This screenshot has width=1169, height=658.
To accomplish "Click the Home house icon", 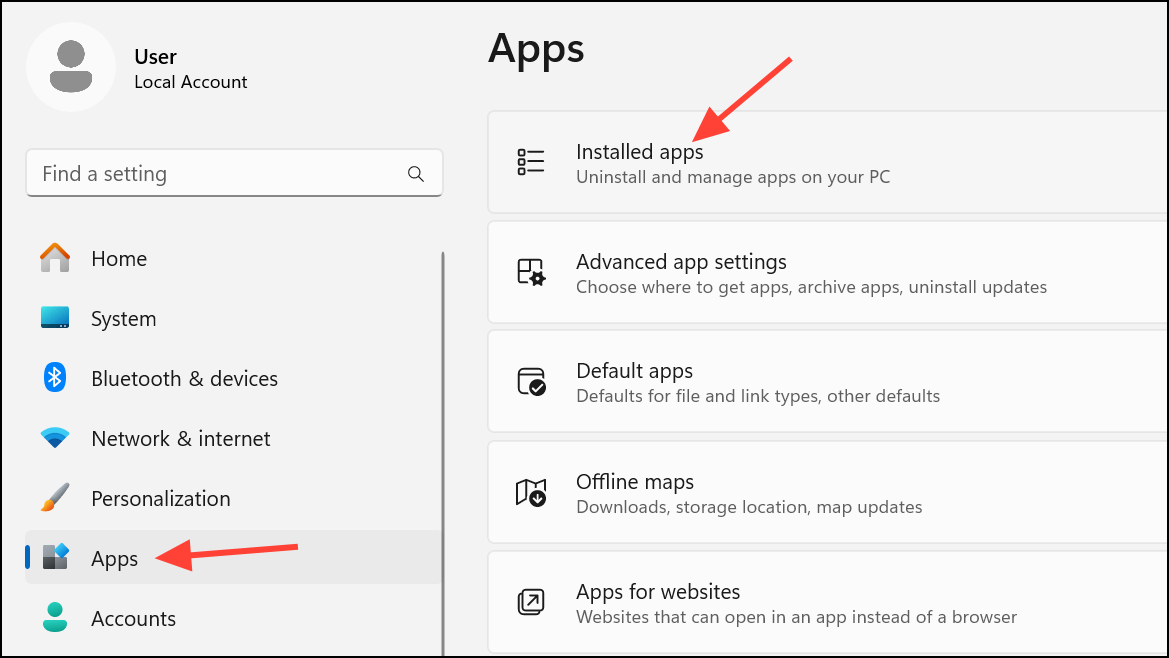I will coord(55,258).
